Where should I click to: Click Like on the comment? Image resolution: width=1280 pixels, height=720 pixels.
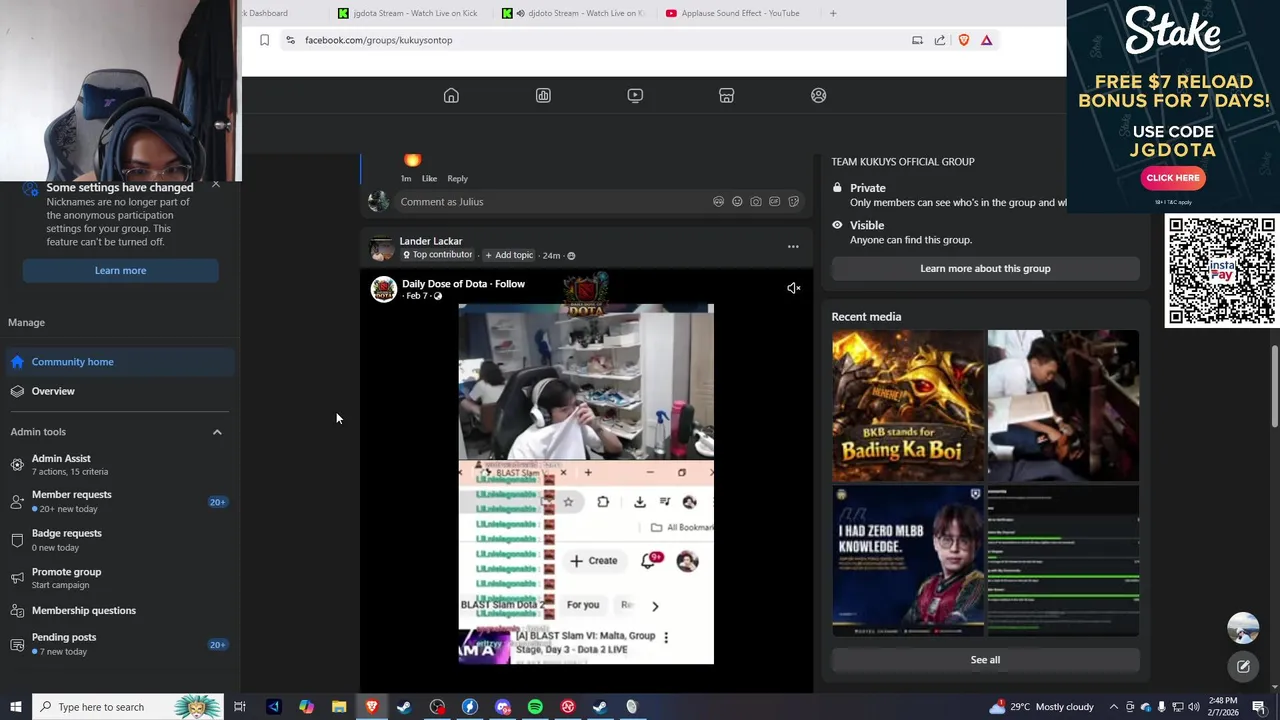(429, 178)
